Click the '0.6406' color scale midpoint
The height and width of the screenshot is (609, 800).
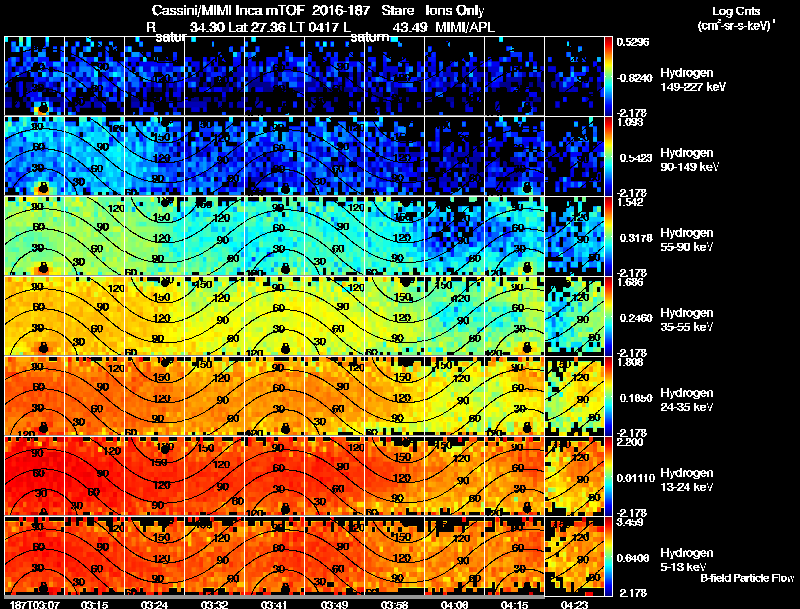click(633, 559)
